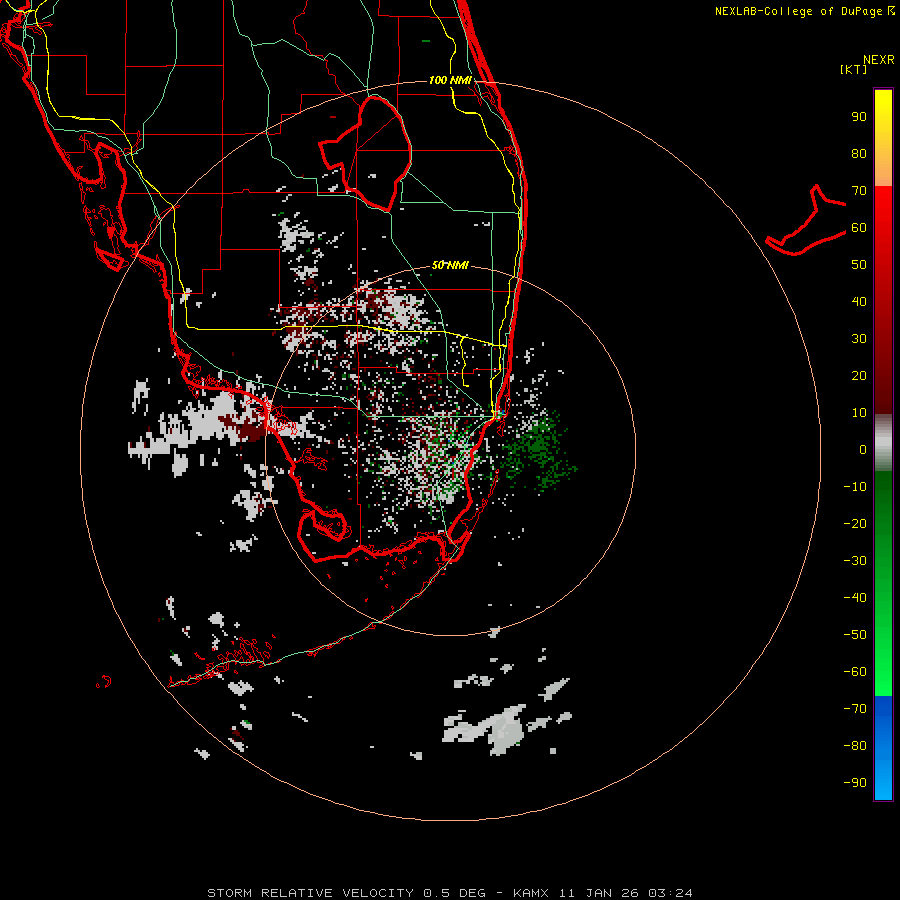Click the "NEXLAB-College of DuPage" credit text

point(798,11)
